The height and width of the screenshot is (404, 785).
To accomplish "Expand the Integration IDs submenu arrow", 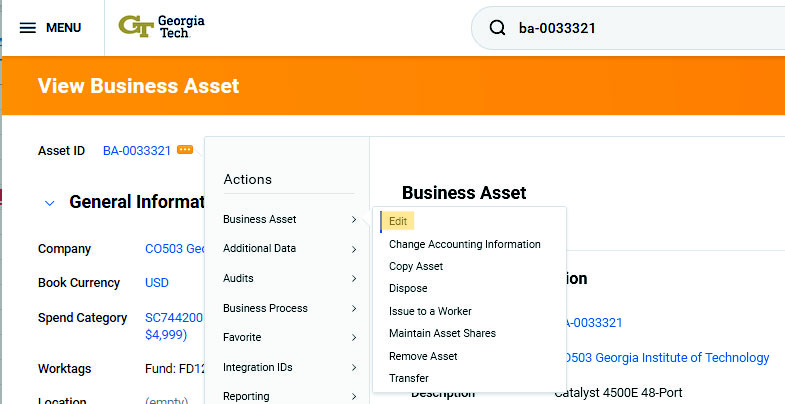I will point(354,367).
